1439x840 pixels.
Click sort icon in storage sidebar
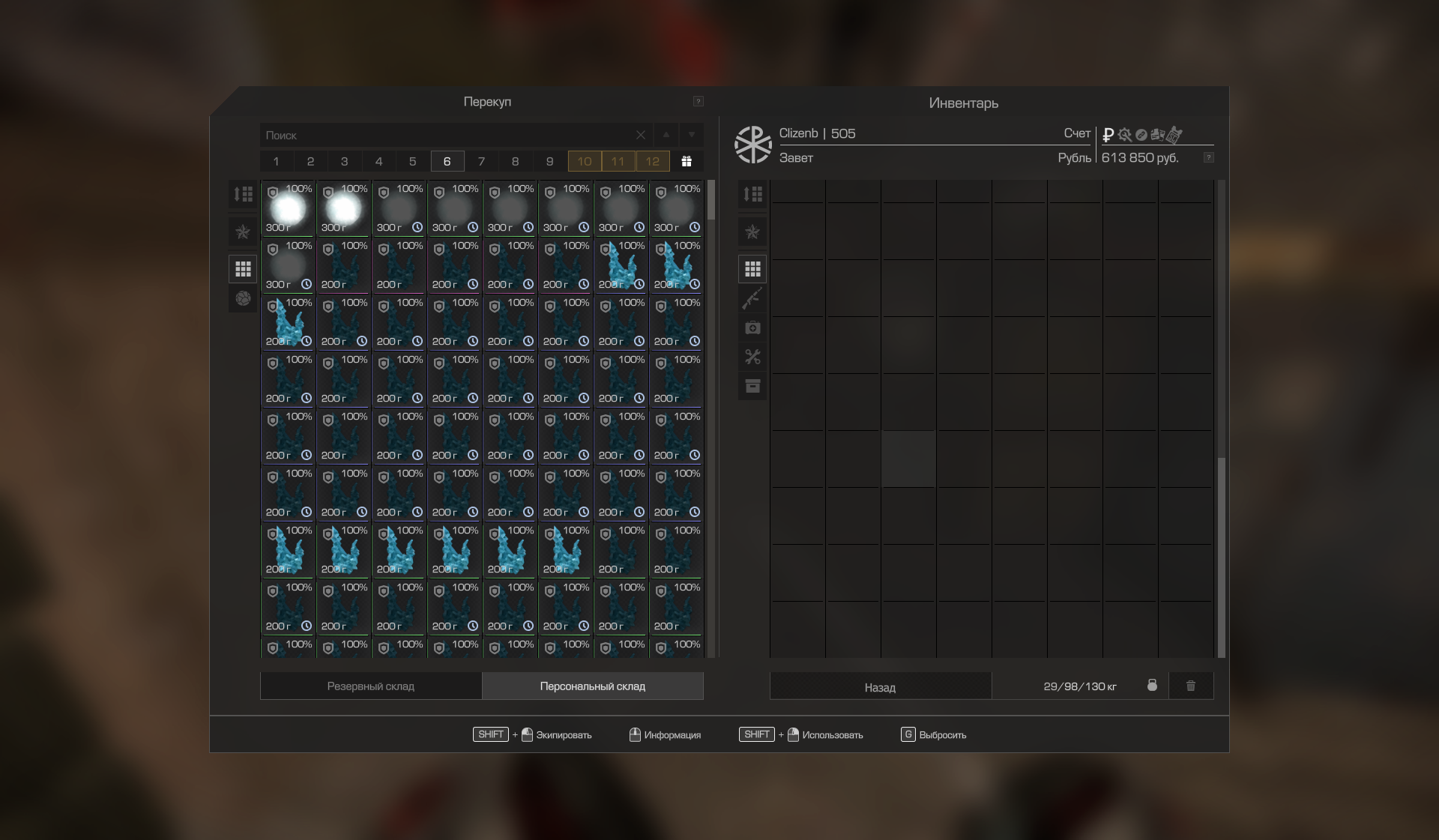click(243, 194)
